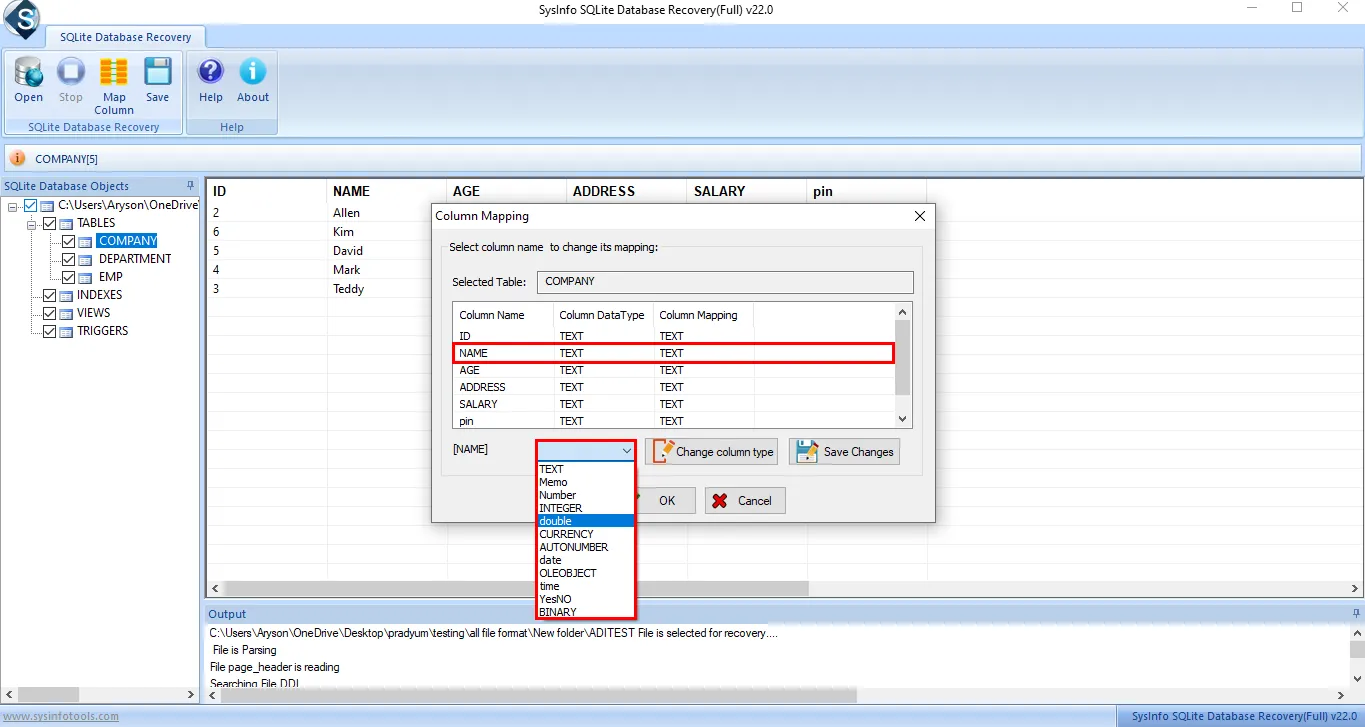The height and width of the screenshot is (727, 1365).
Task: Click the Open database icon
Action: tap(28, 74)
